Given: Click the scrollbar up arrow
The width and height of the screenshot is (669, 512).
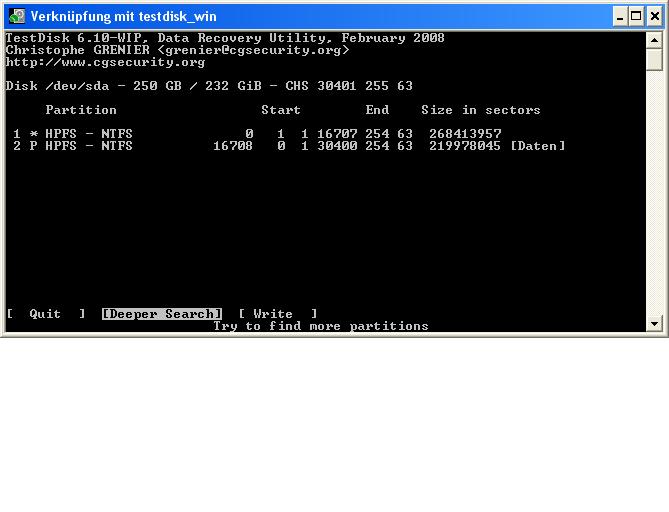Looking at the screenshot, I should click(x=654, y=41).
